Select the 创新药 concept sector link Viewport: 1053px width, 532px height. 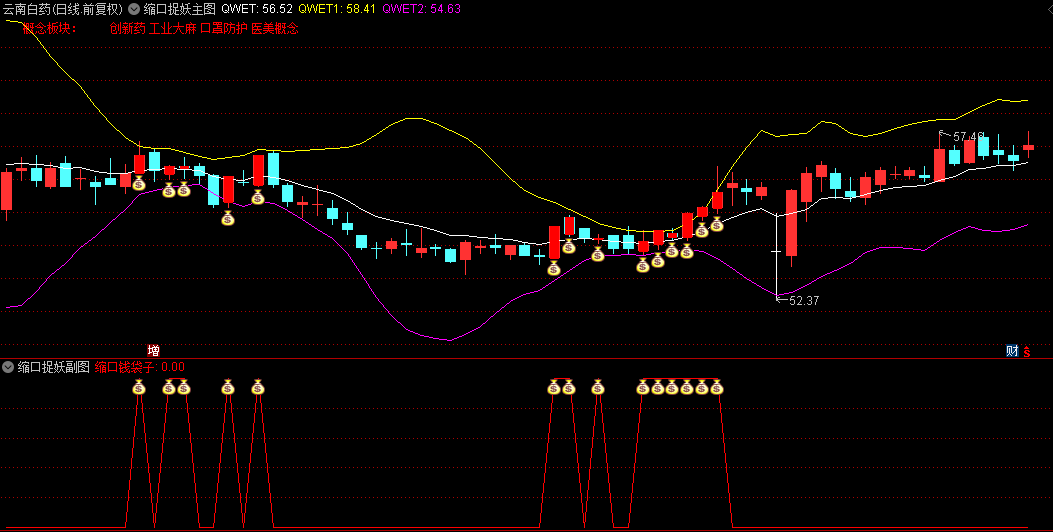coord(128,29)
